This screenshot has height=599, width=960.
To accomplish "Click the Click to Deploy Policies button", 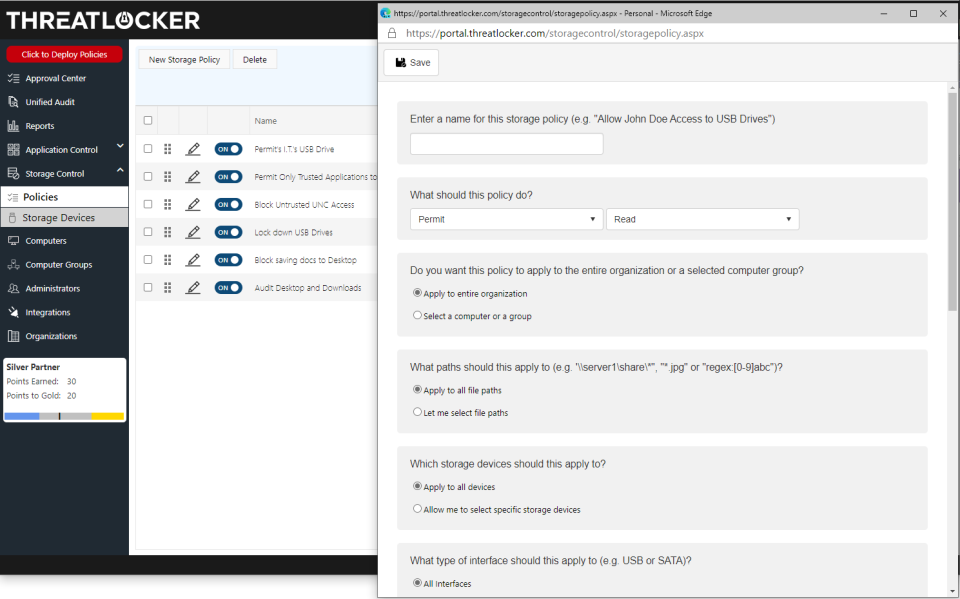I will click(x=64, y=55).
